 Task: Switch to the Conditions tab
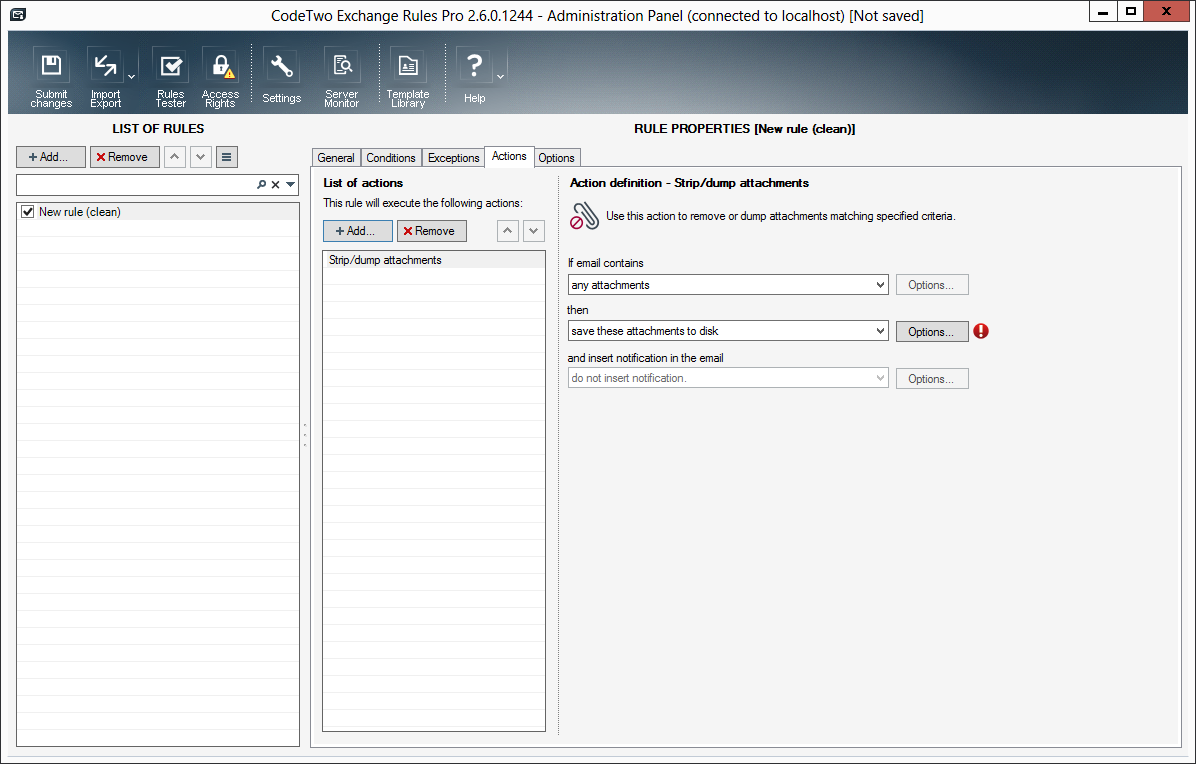click(x=391, y=158)
